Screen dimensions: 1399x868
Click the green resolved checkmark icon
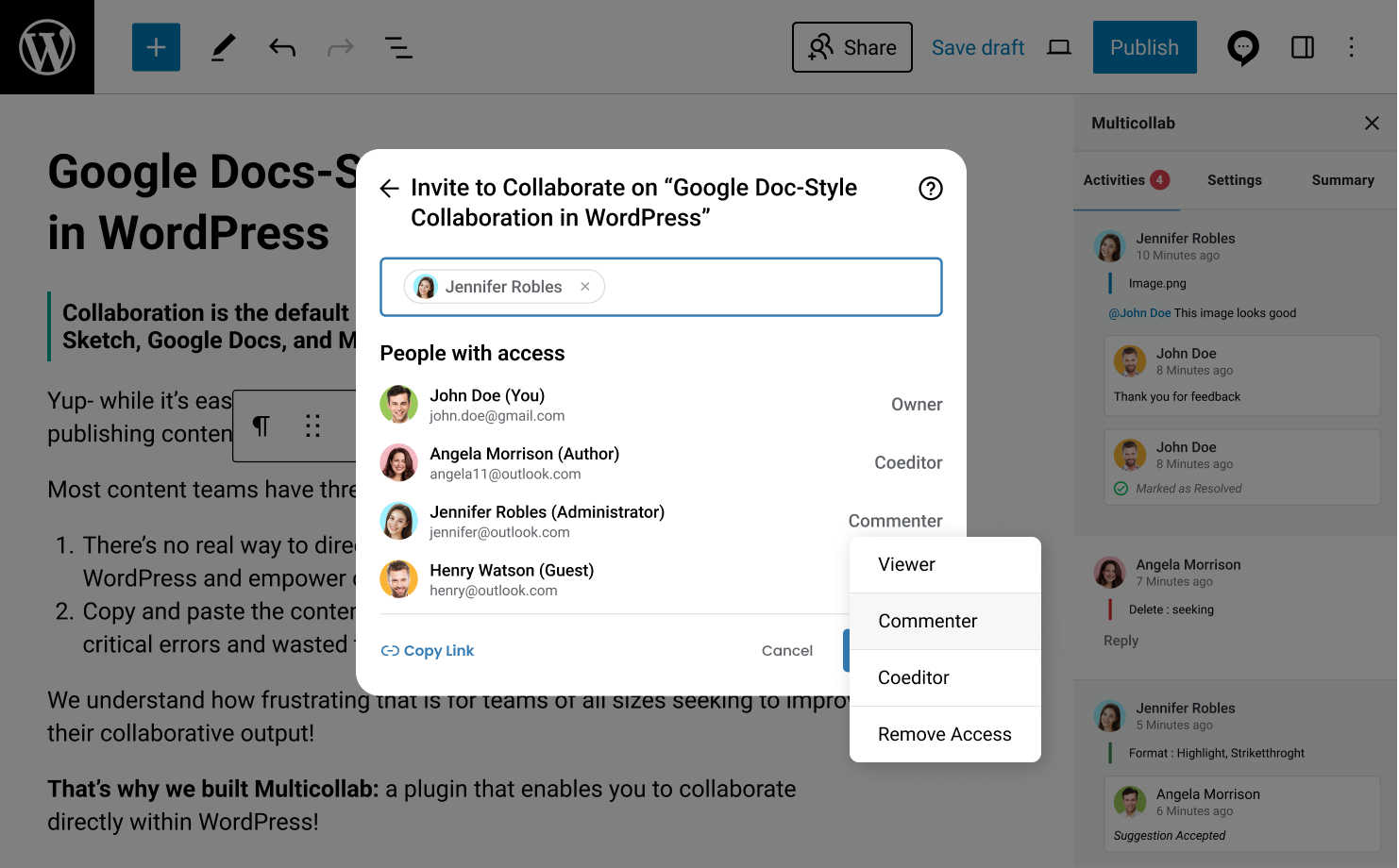(x=1121, y=489)
